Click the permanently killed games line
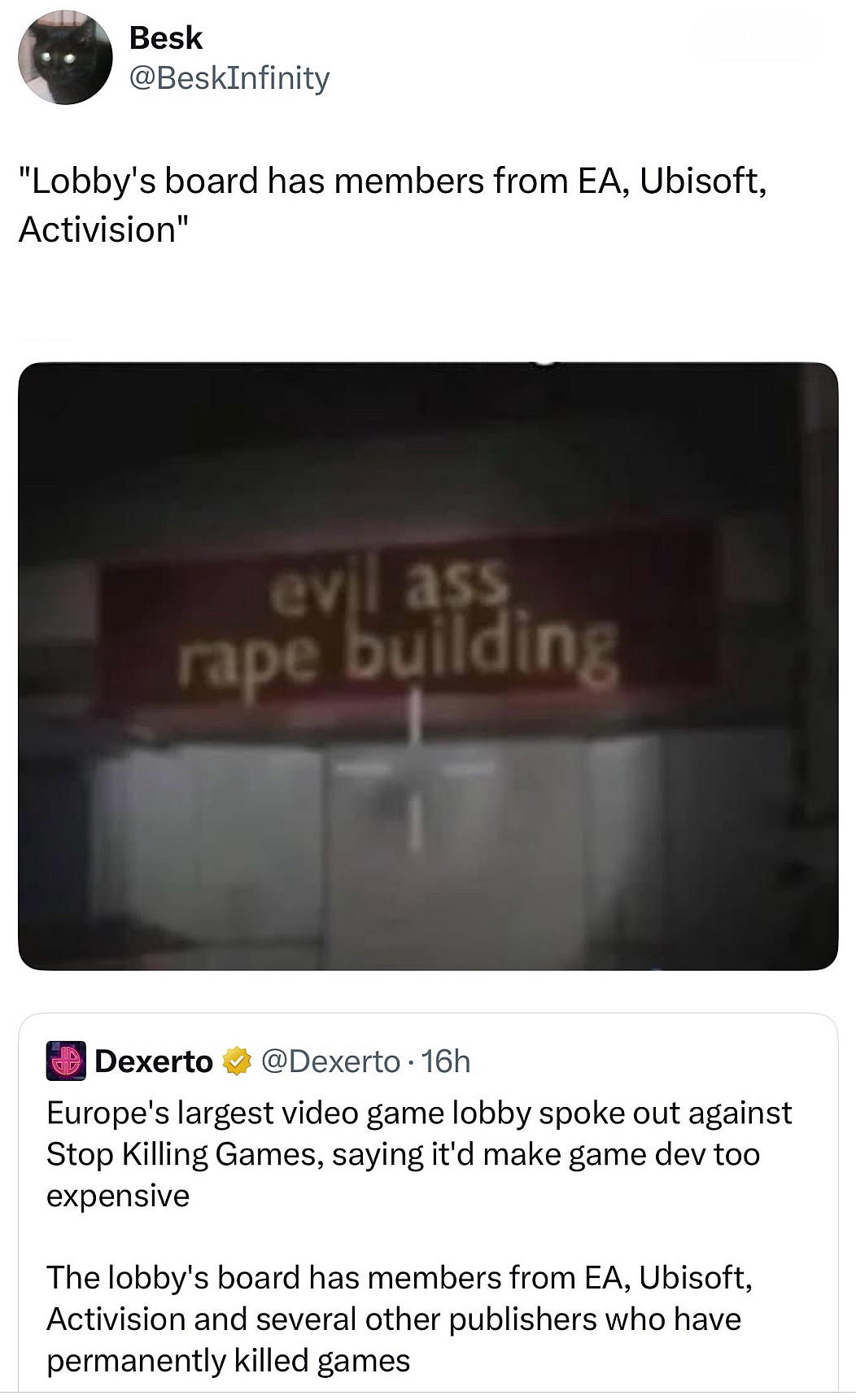This screenshot has height=1400, width=856. (228, 1360)
